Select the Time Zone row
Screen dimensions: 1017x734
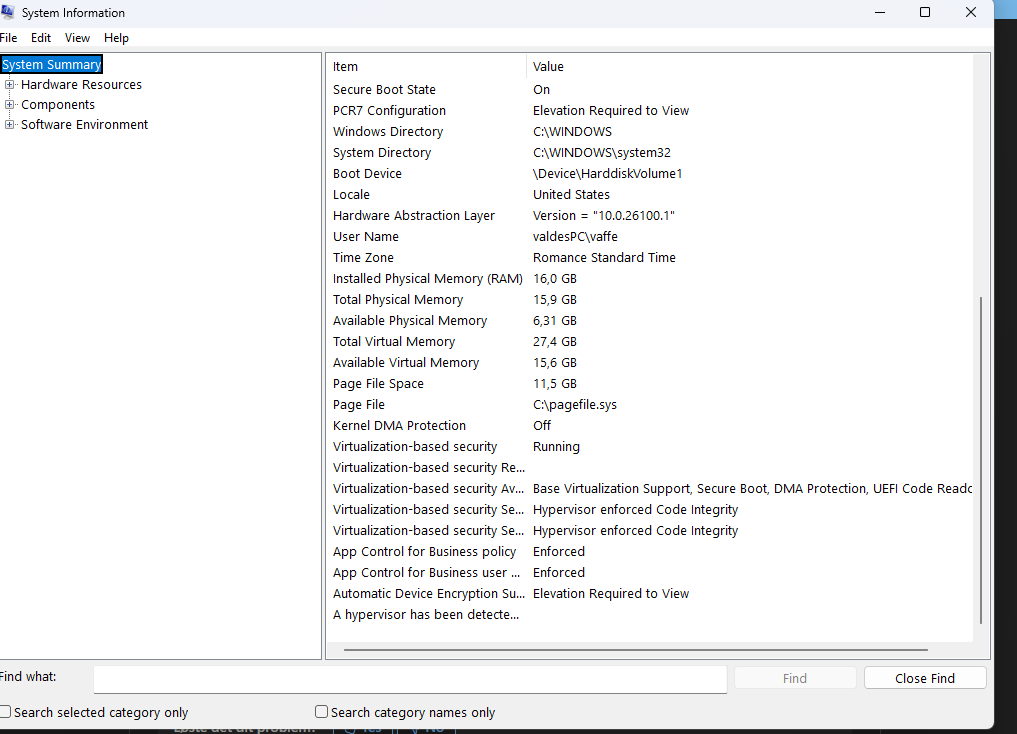click(x=651, y=257)
